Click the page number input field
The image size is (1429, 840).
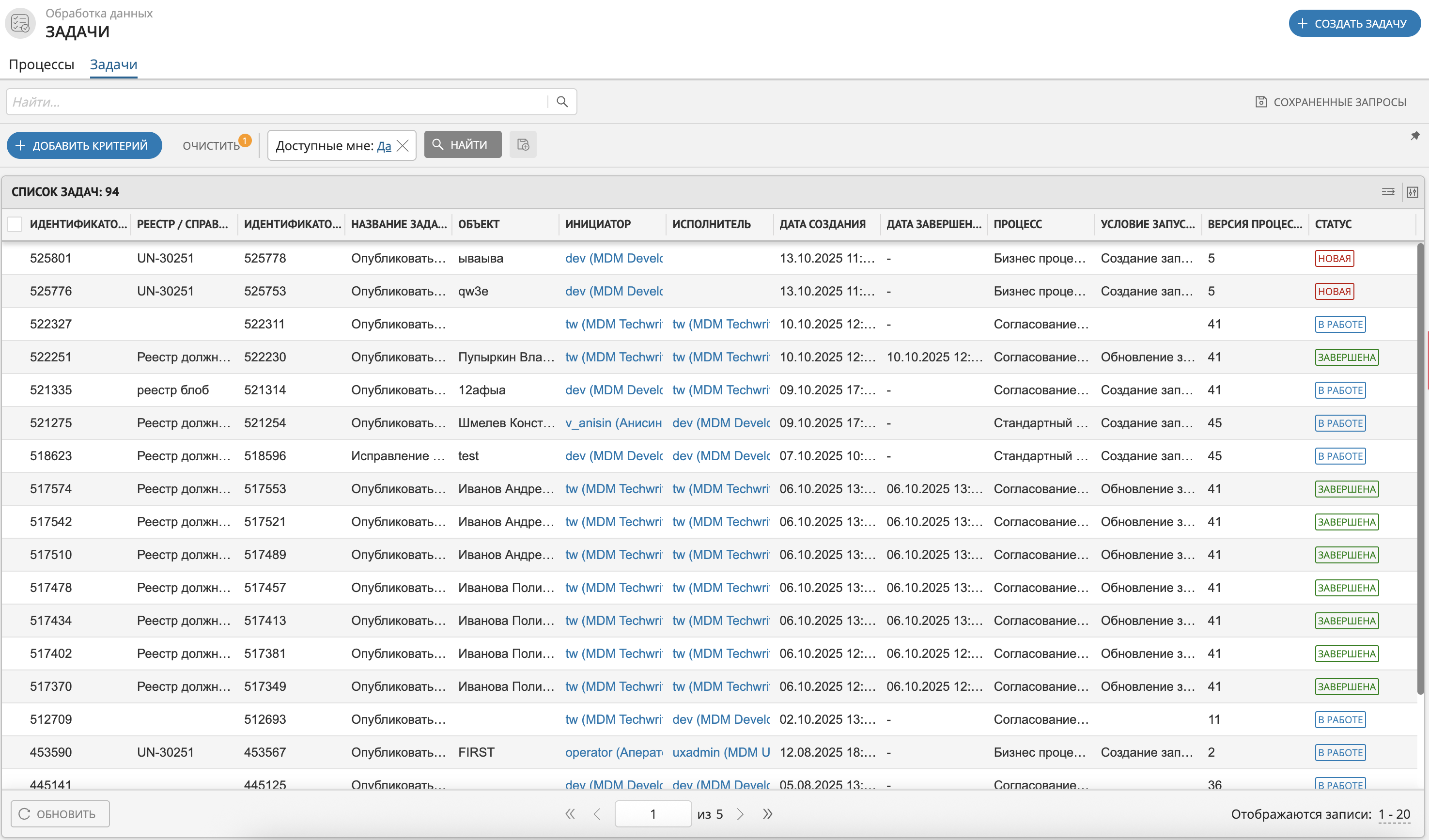tap(652, 814)
